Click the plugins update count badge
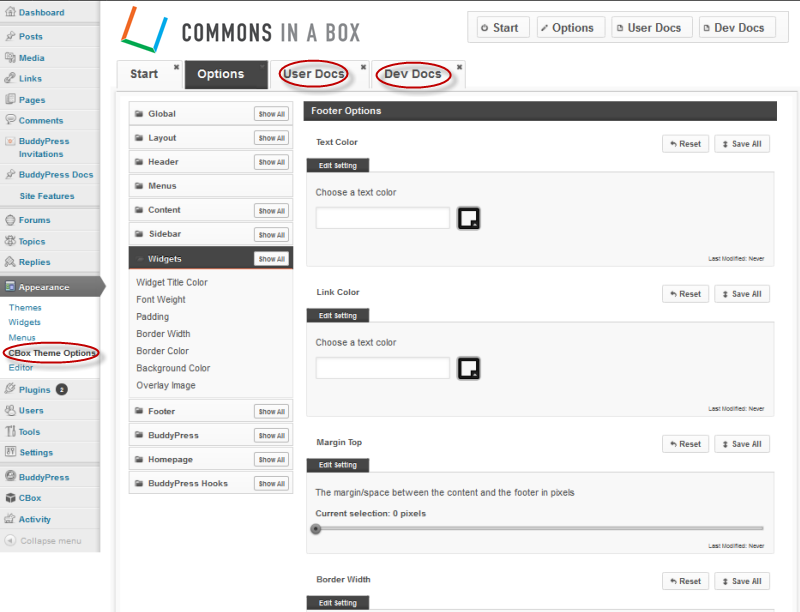Screen dimensions: 800x612 [x=62, y=390]
